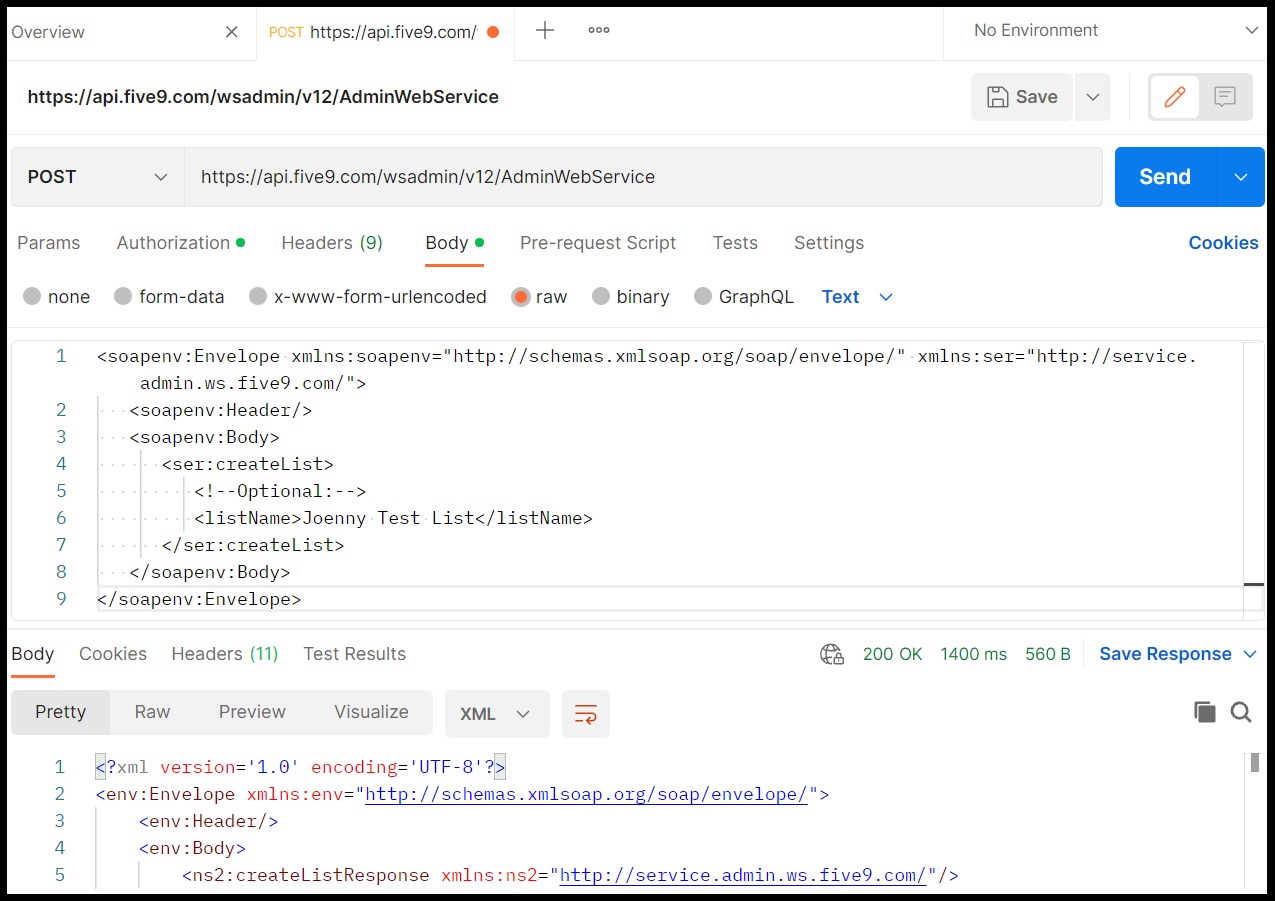The height and width of the screenshot is (901, 1275).
Task: Open the Pre-request Script tab
Action: pyautogui.click(x=598, y=243)
